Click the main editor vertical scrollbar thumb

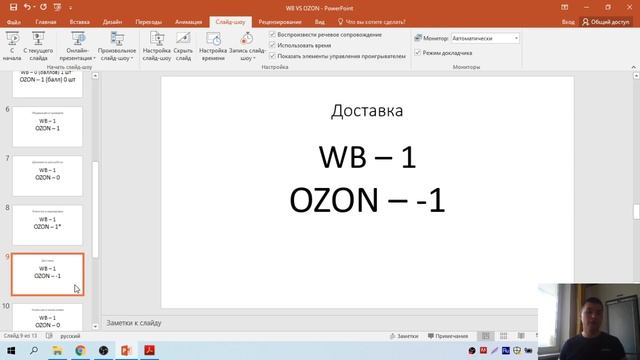click(636, 212)
